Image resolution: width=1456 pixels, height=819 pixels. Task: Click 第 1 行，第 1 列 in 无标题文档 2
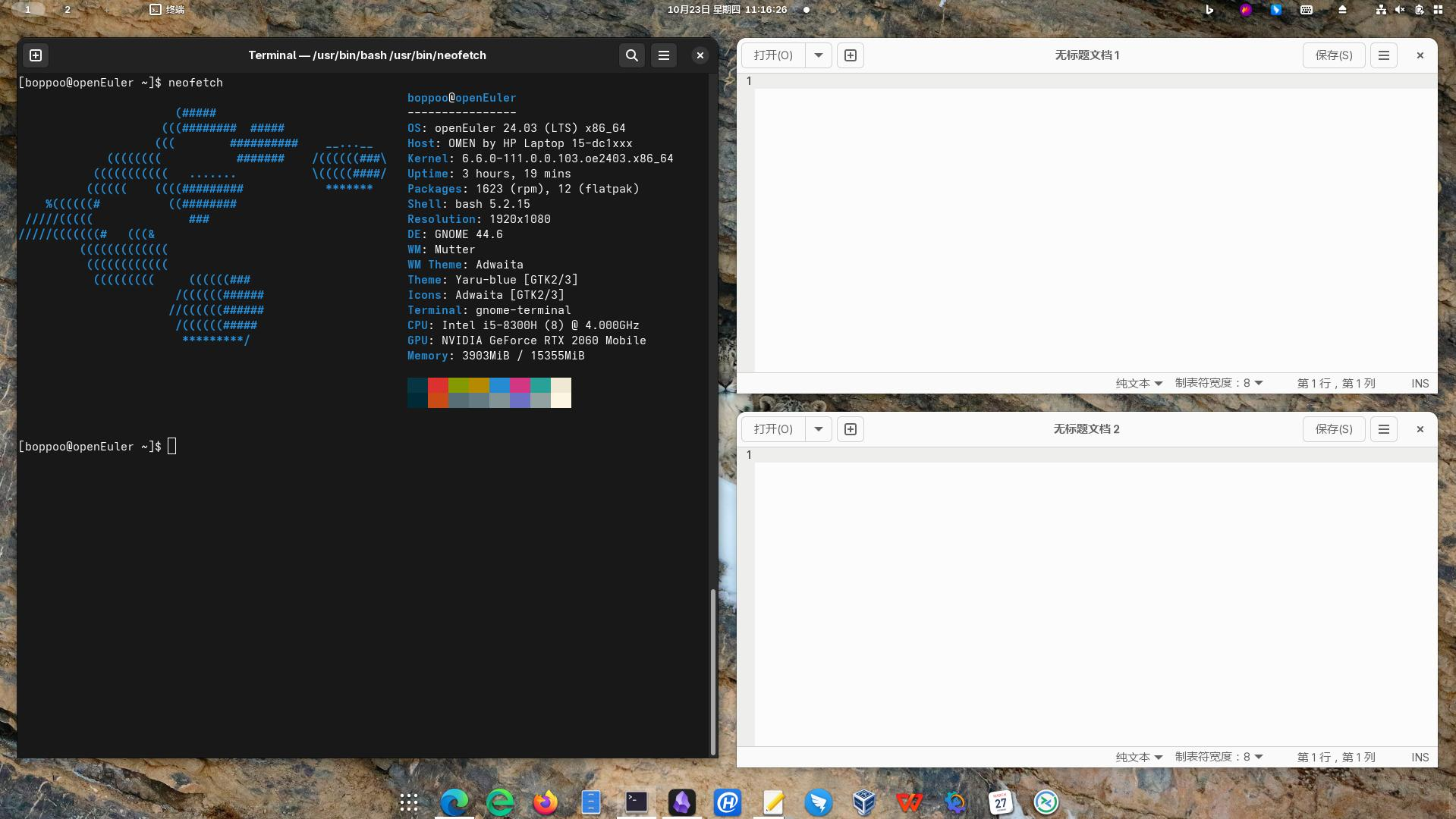pos(1336,758)
